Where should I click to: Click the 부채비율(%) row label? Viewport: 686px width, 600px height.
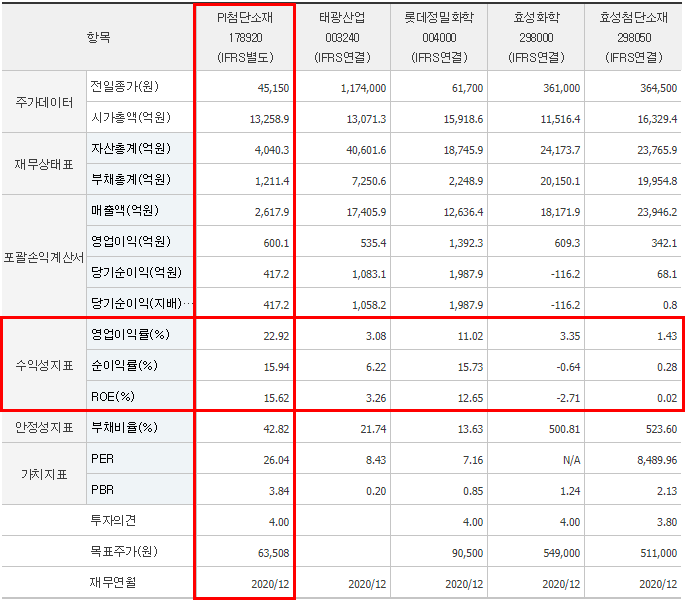coord(124,428)
